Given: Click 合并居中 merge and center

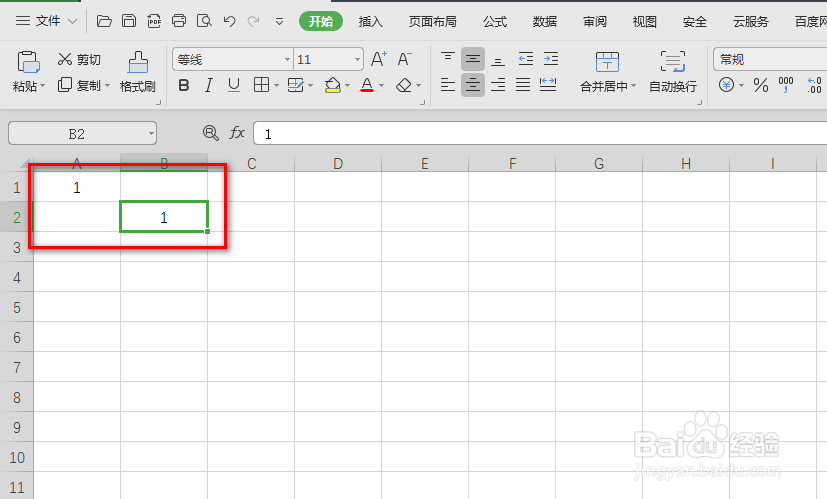Looking at the screenshot, I should (x=608, y=72).
